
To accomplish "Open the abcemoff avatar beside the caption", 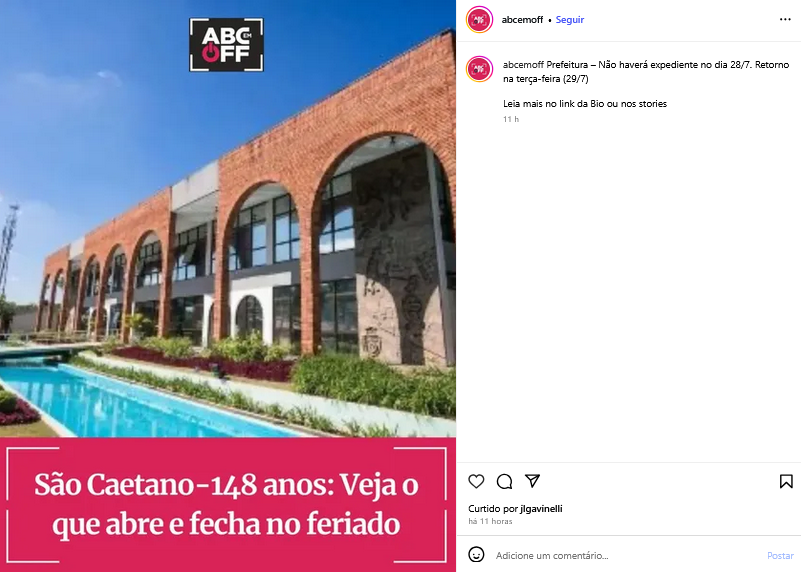I will (x=479, y=69).
